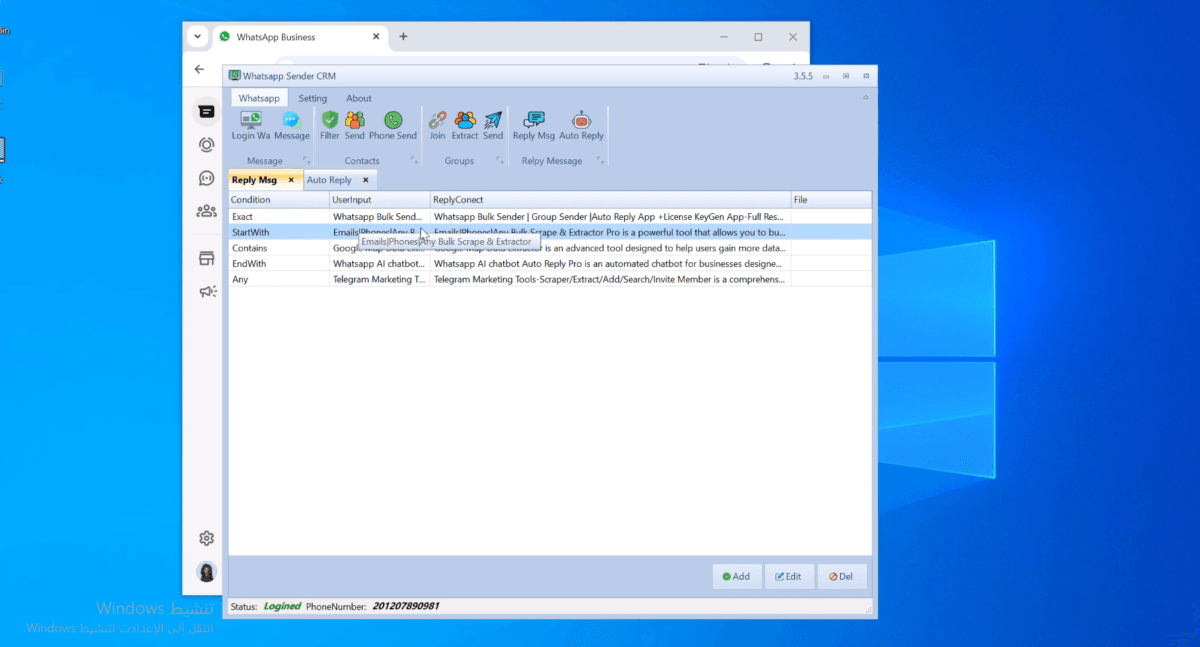Open the Auto Reply robot icon

(581, 119)
